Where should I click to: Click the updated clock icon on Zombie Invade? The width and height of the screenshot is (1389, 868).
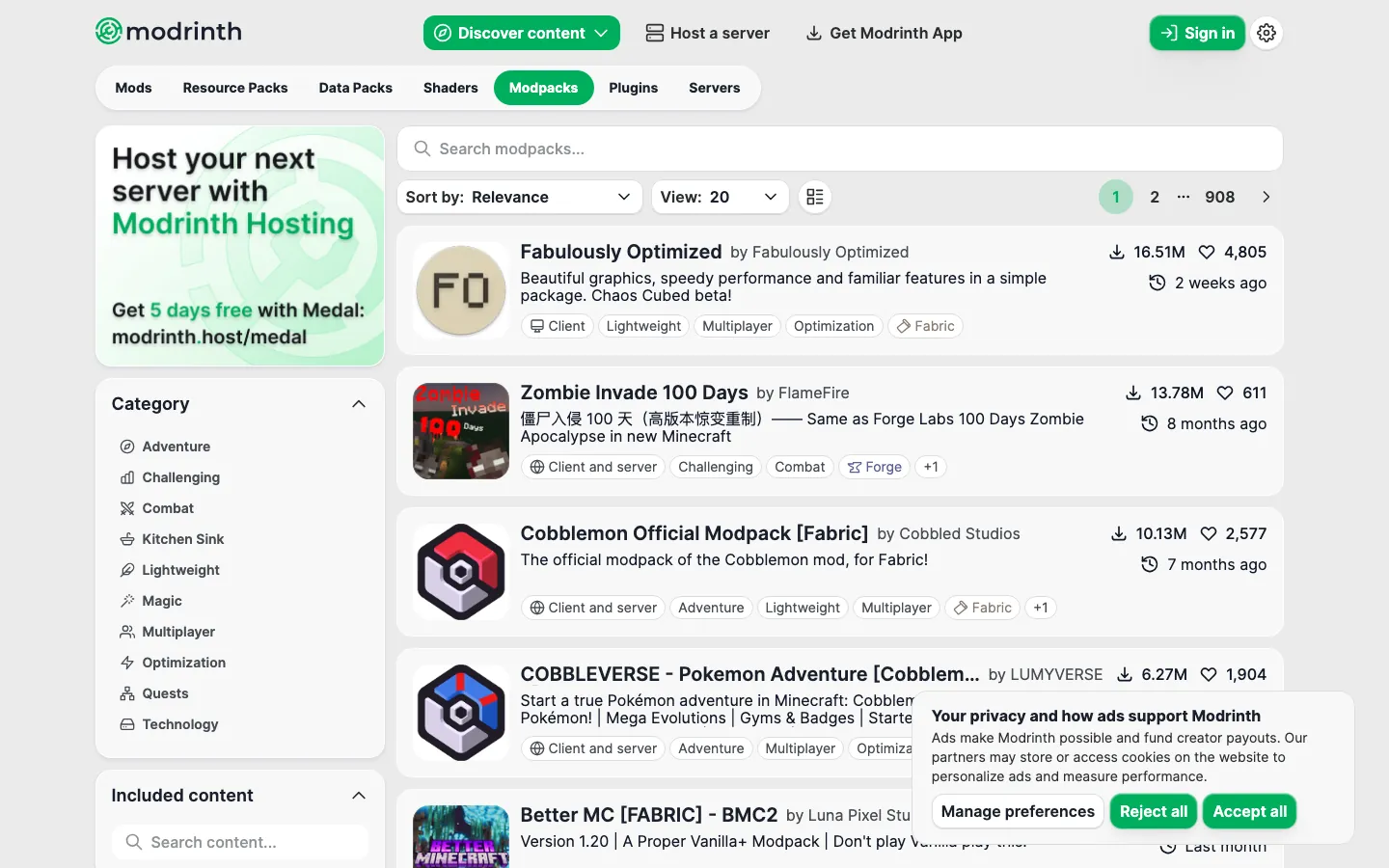pos(1150,423)
